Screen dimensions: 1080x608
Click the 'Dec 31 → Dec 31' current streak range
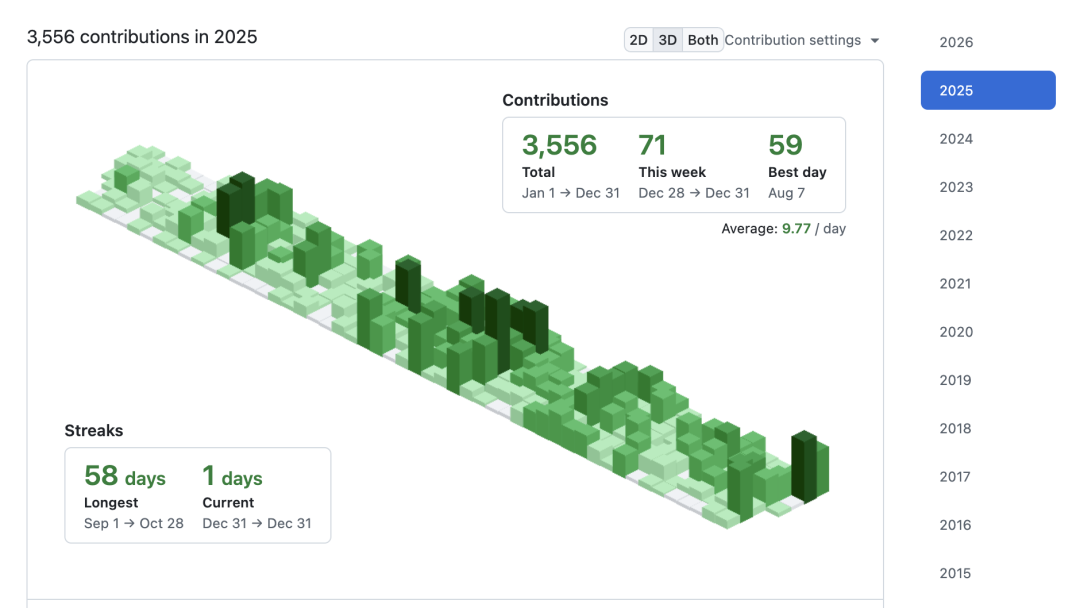tap(257, 523)
